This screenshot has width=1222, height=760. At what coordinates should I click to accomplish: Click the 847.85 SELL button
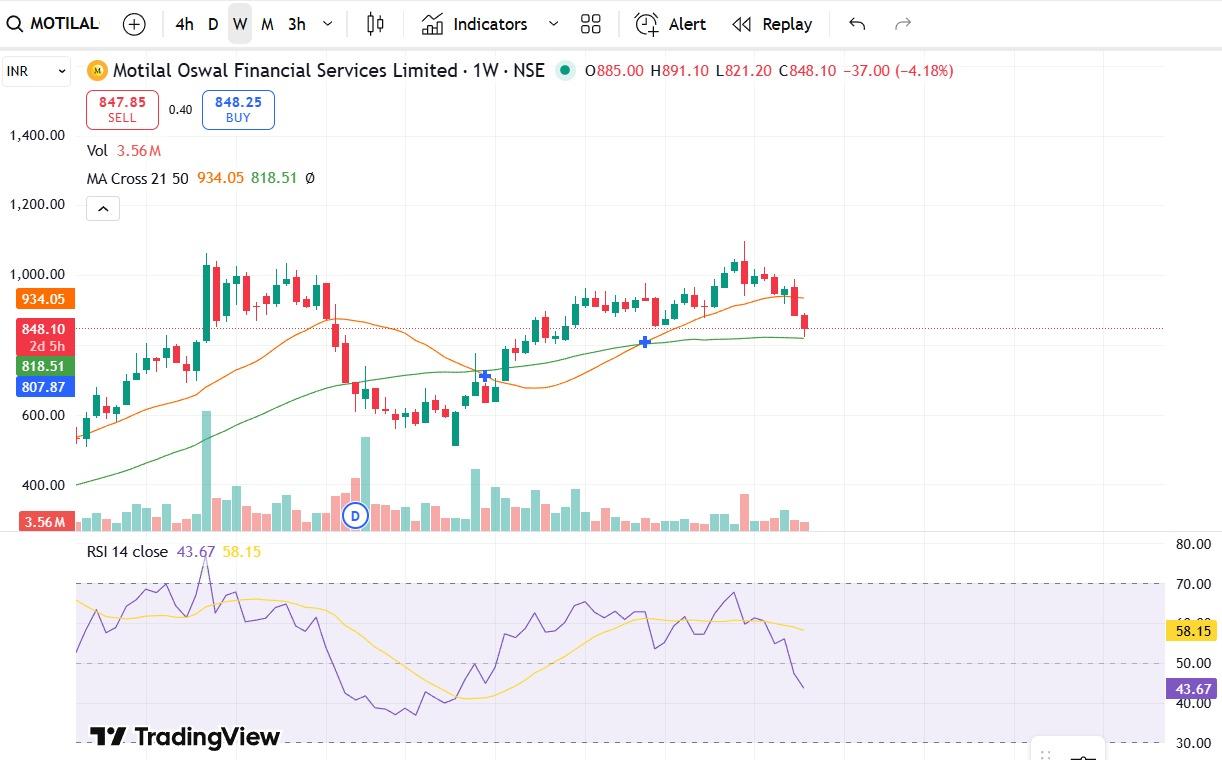click(122, 110)
